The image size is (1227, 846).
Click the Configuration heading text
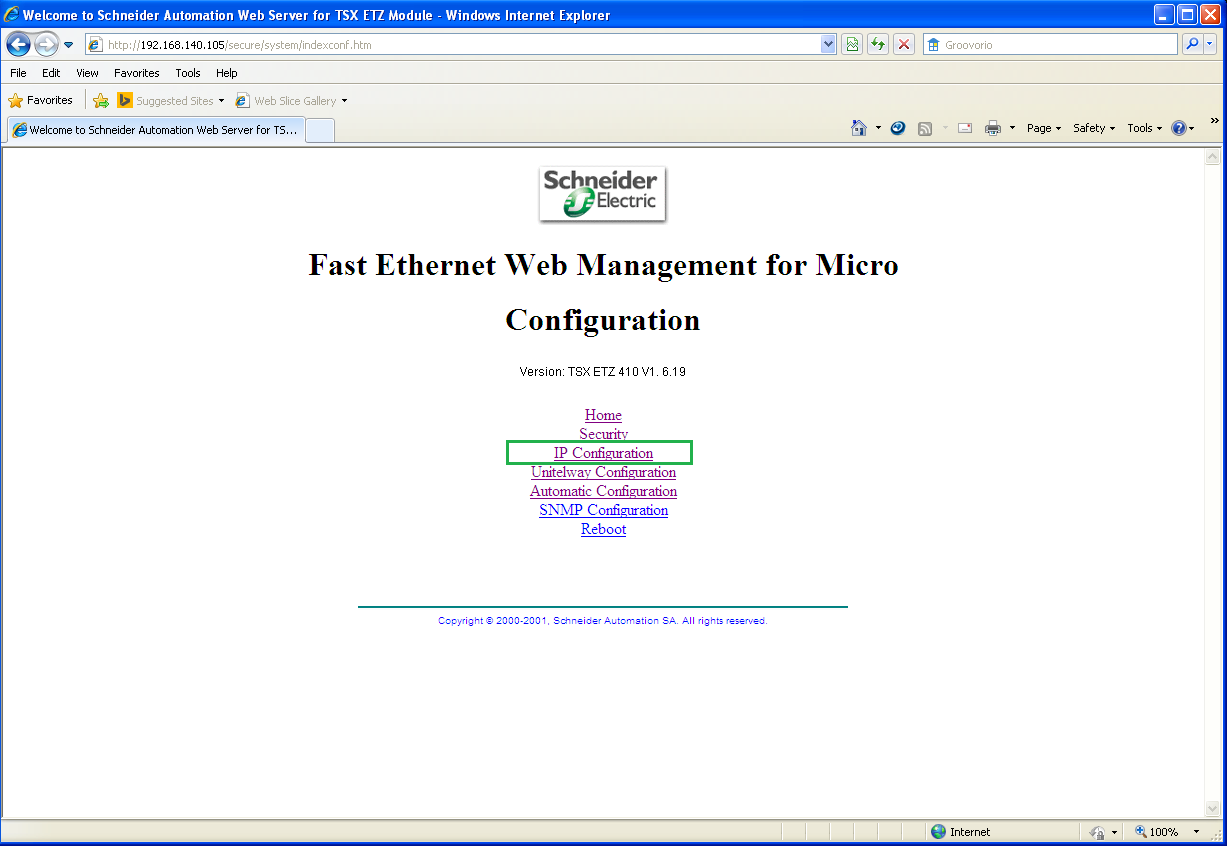coord(603,320)
